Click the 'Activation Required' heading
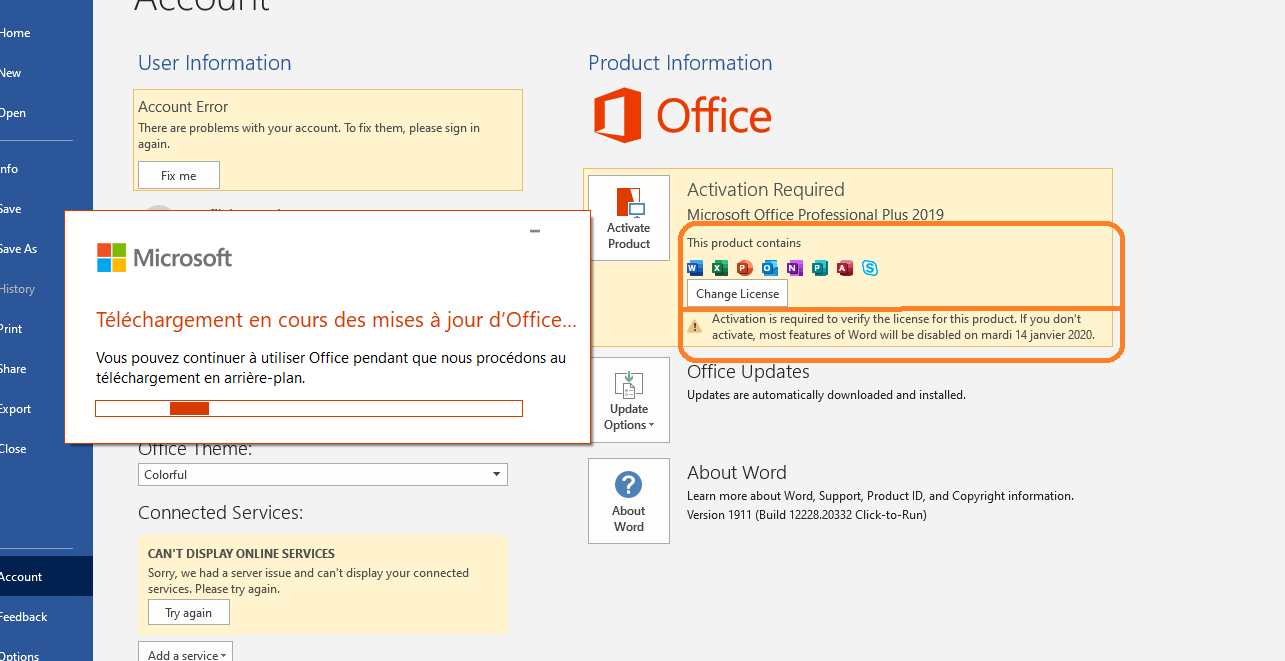 (766, 190)
